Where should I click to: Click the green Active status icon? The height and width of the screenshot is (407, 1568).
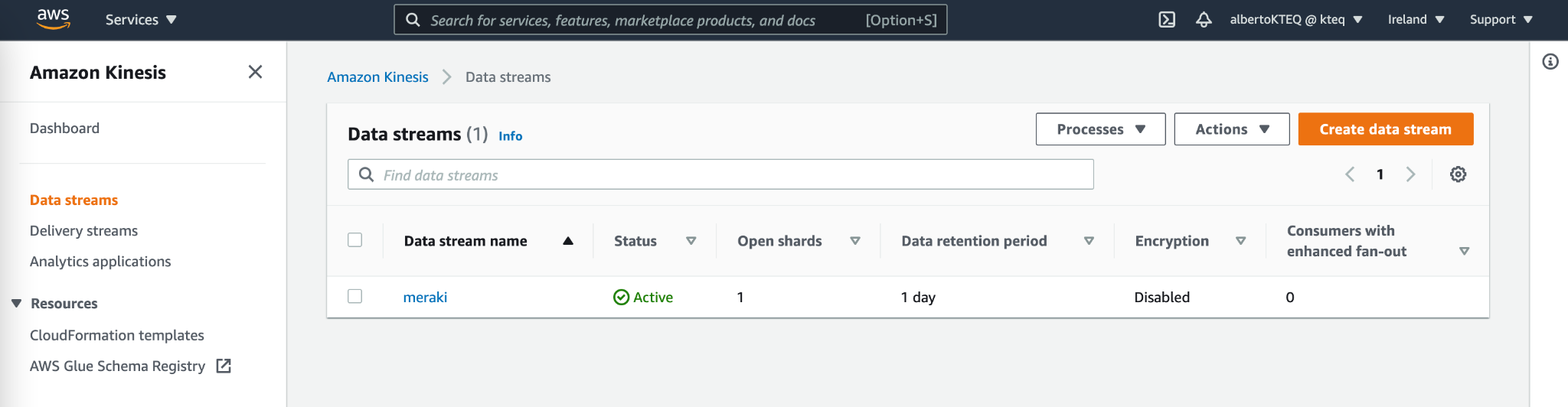pos(622,297)
